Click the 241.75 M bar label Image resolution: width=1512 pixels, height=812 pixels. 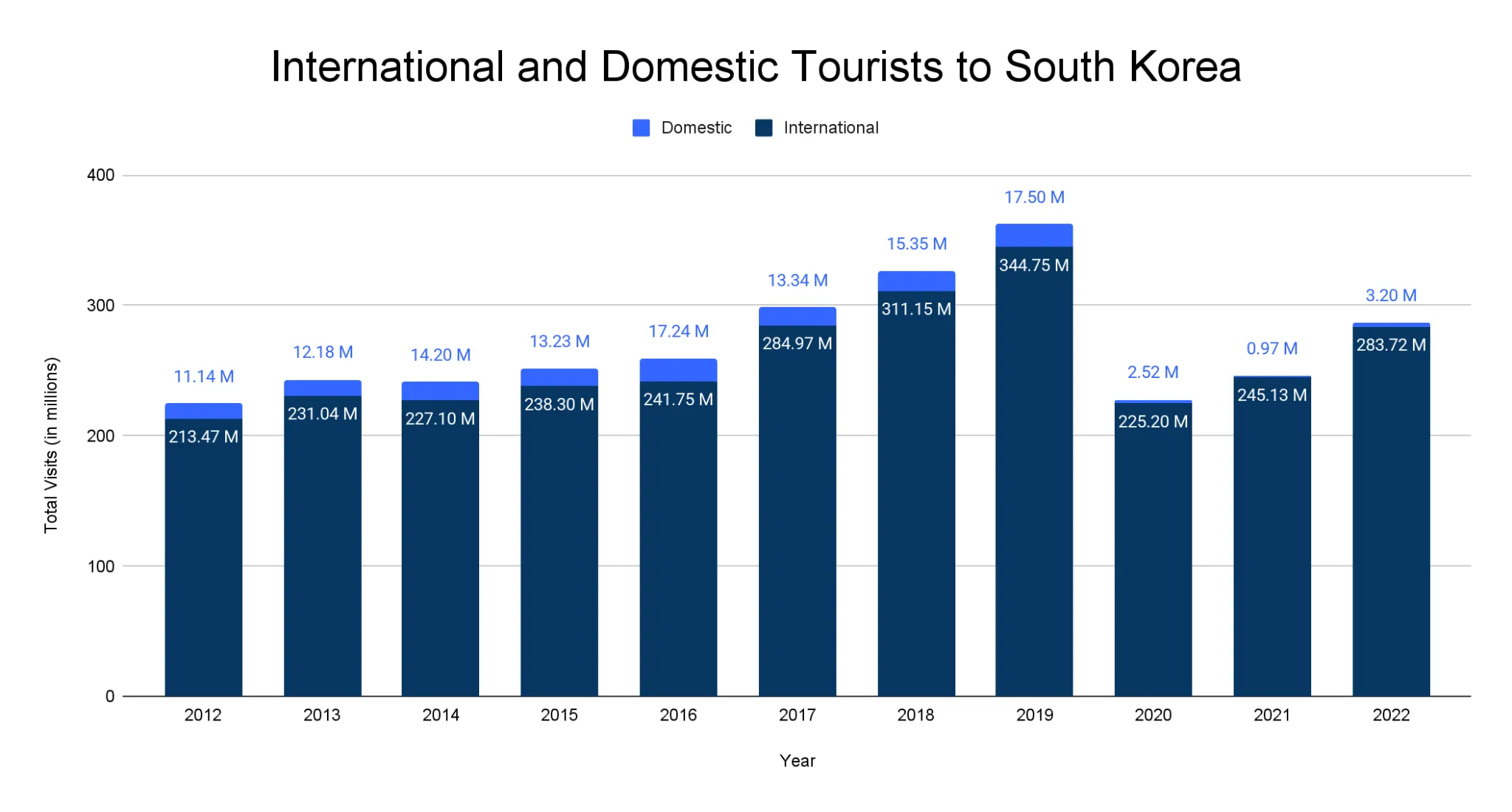coord(678,399)
